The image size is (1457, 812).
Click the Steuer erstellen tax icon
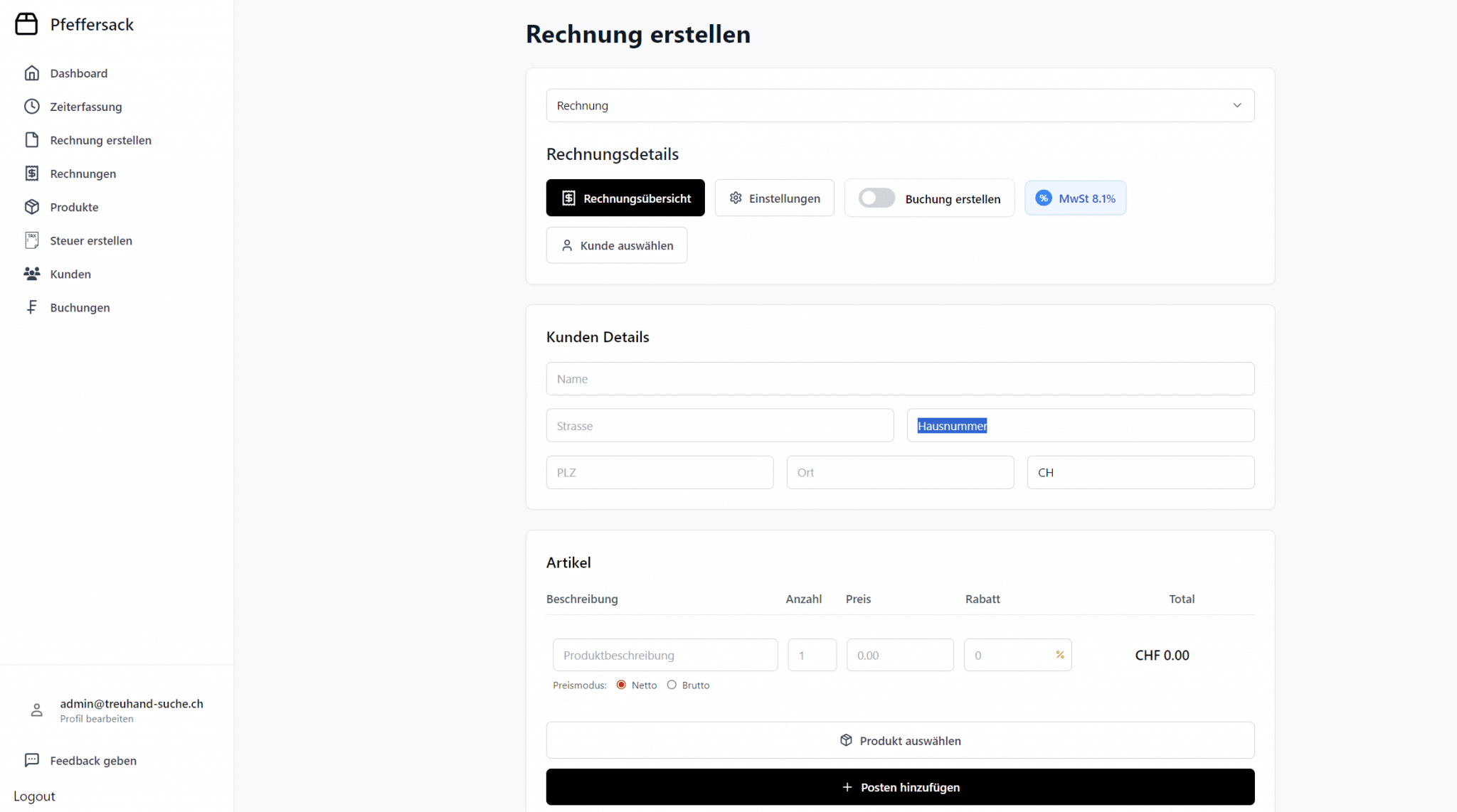pos(32,240)
